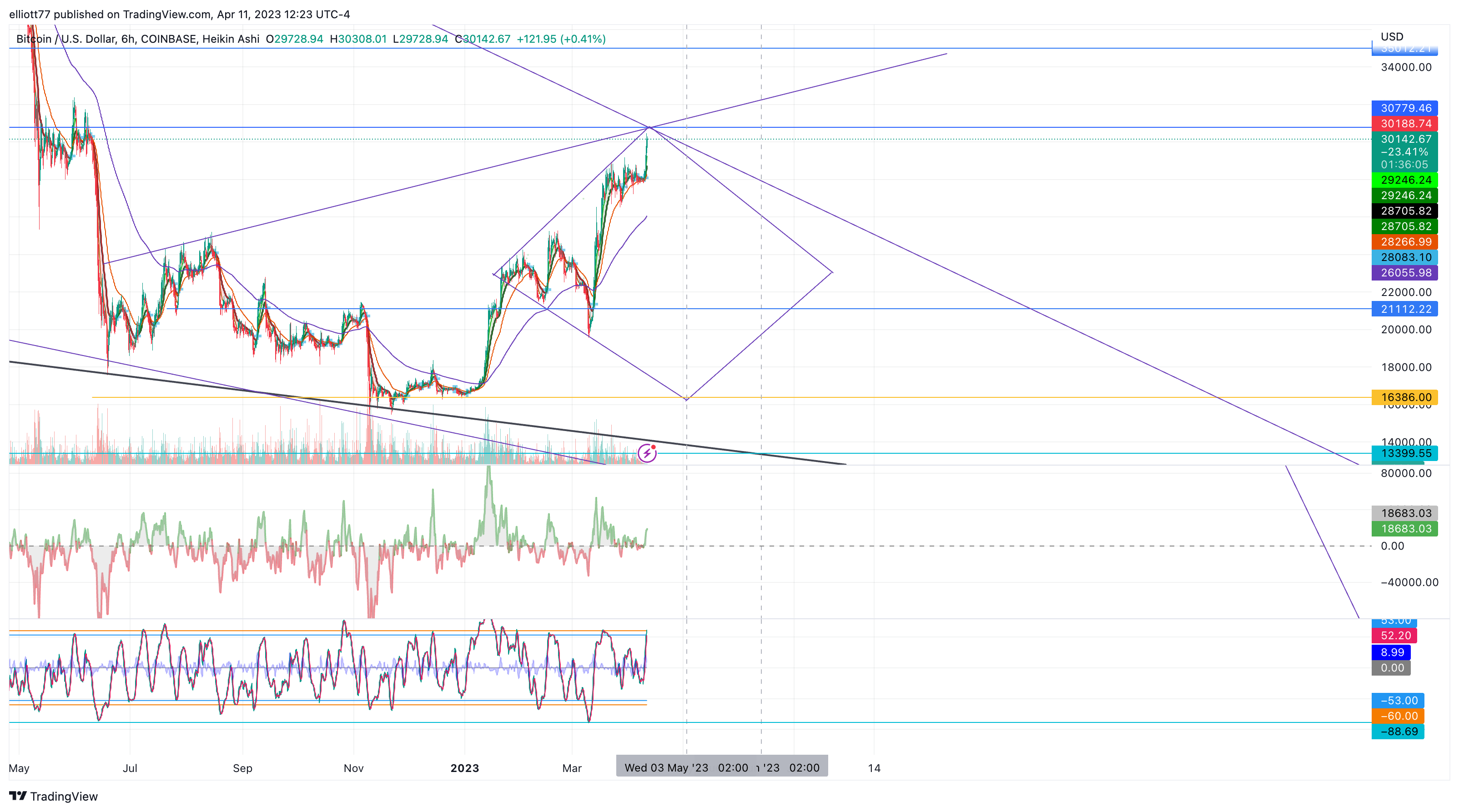
Task: Click the countdown timer 01:36:05
Action: tap(1404, 164)
